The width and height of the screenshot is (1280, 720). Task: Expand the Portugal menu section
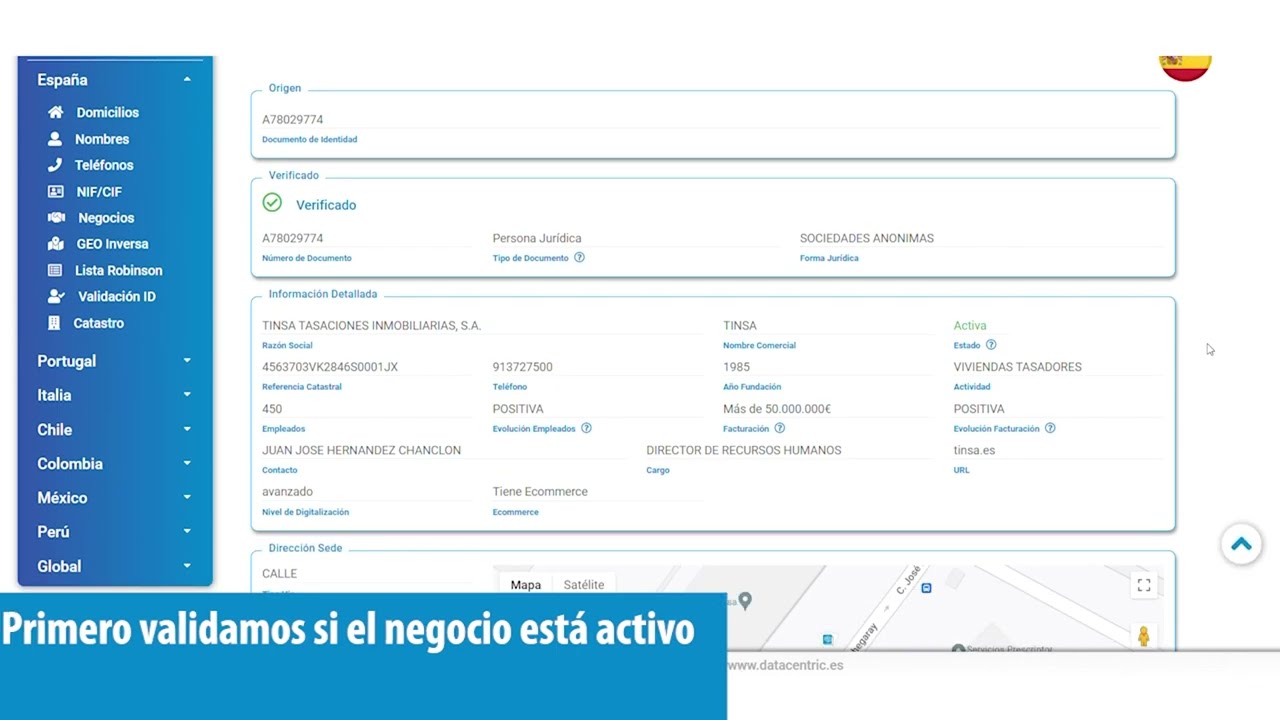point(187,361)
